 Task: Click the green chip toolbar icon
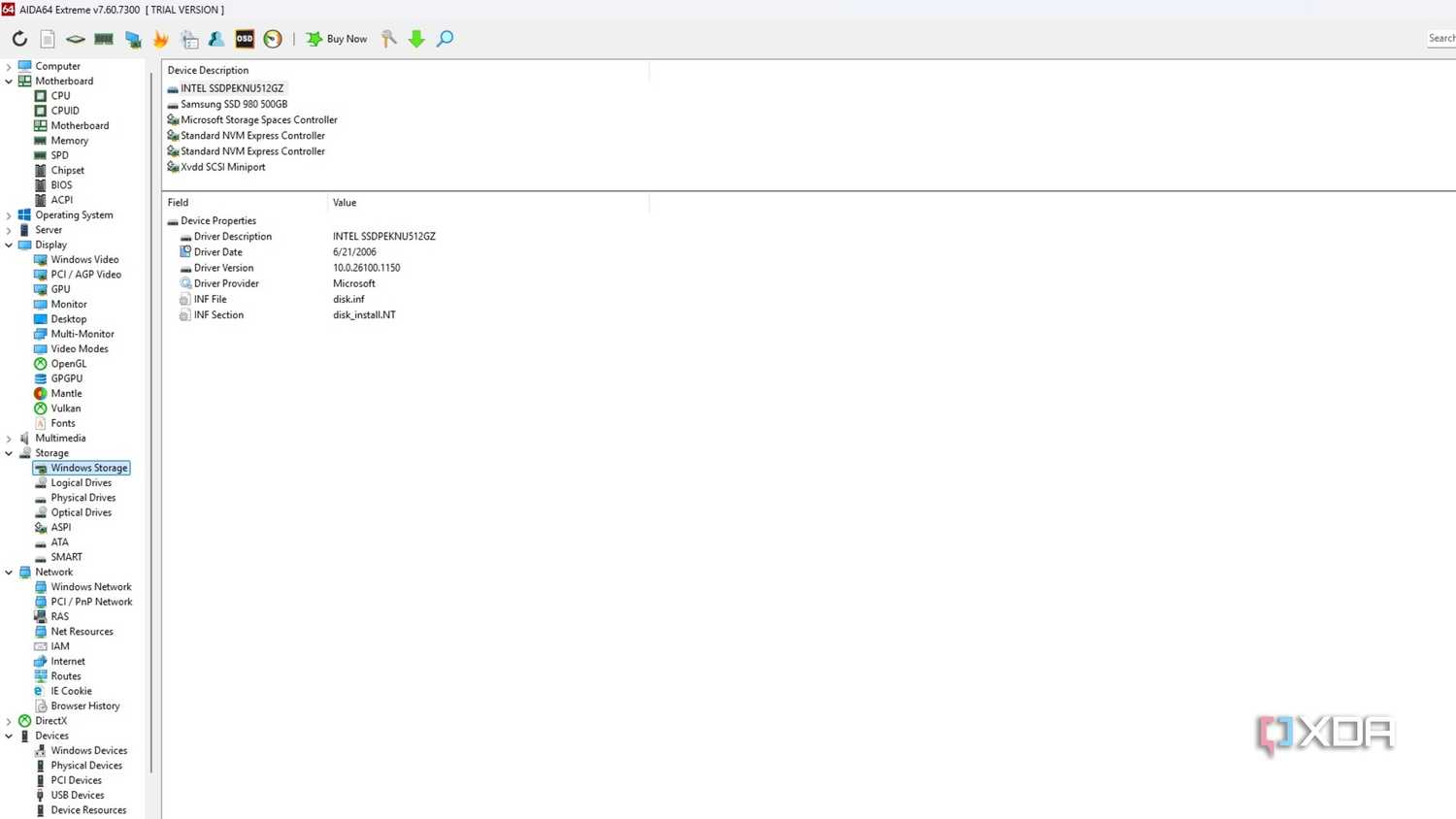pos(76,39)
